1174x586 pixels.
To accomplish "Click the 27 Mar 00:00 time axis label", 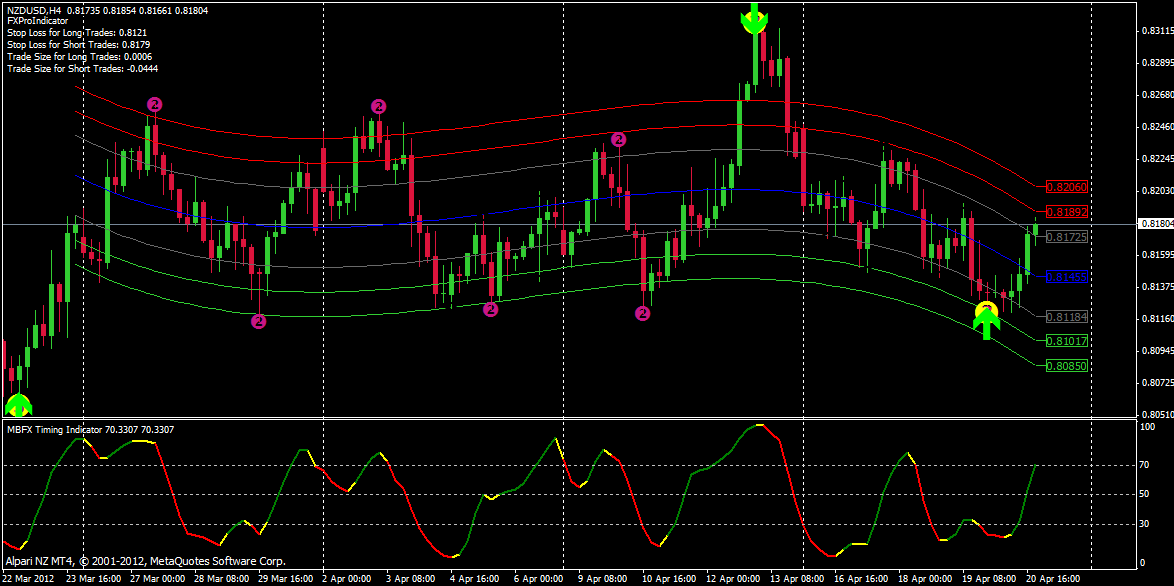I will pyautogui.click(x=157, y=579).
